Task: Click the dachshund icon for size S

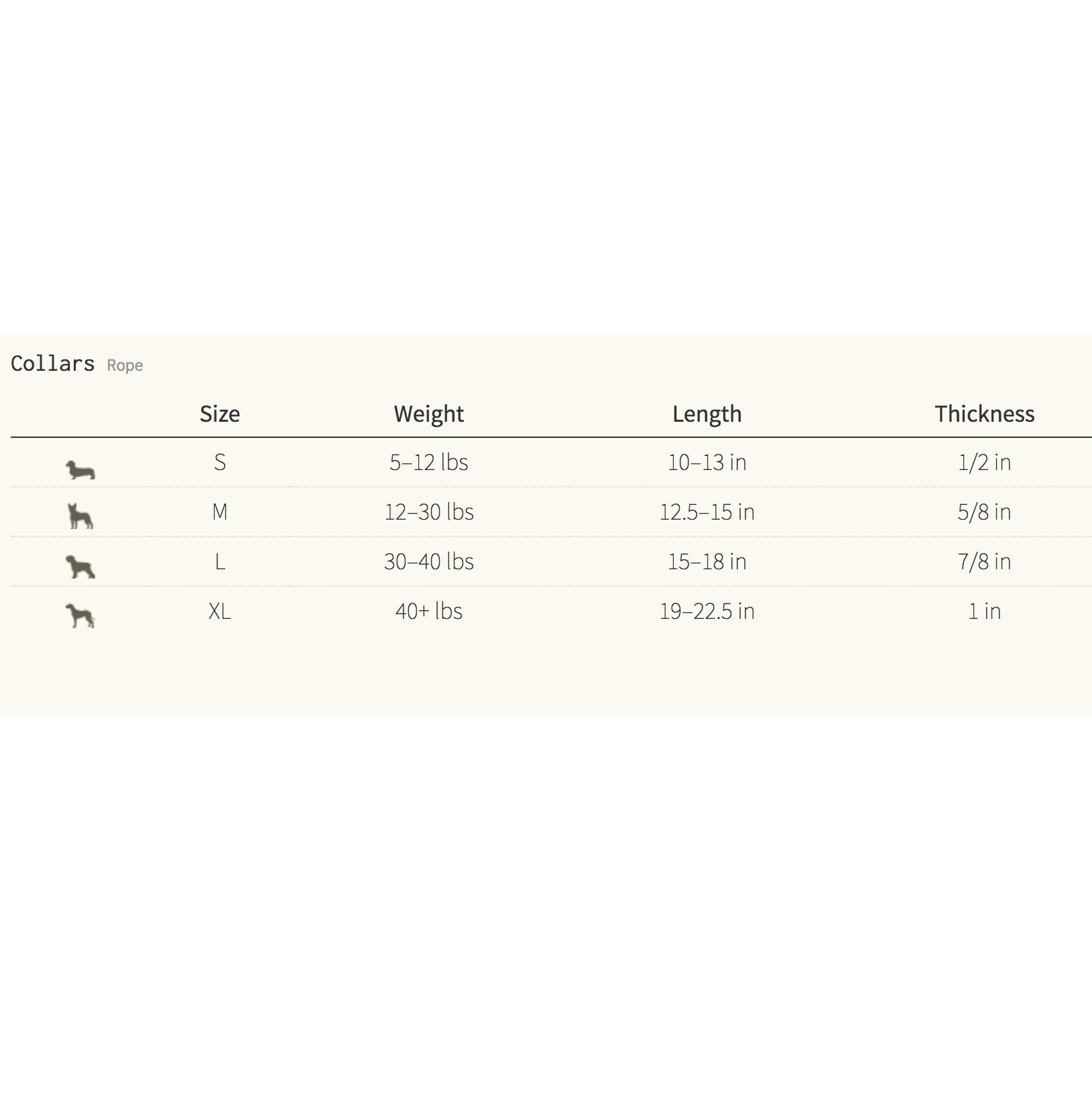Action: tap(80, 470)
